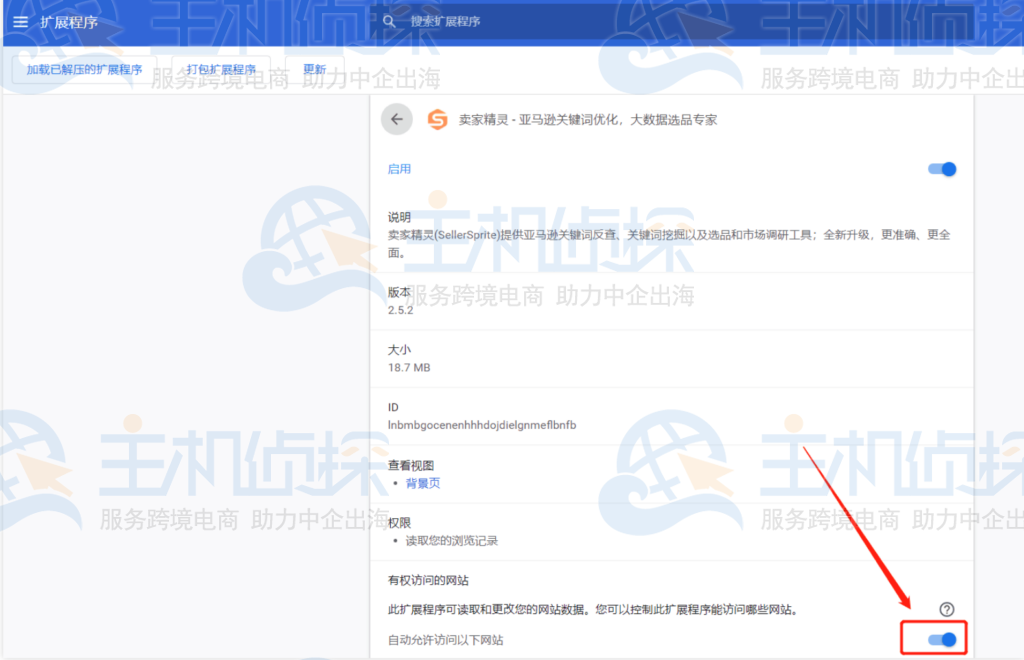Screen dimensions: 1024x660
Task: Open the hamburger menu to show developer options
Action: click(20, 20)
